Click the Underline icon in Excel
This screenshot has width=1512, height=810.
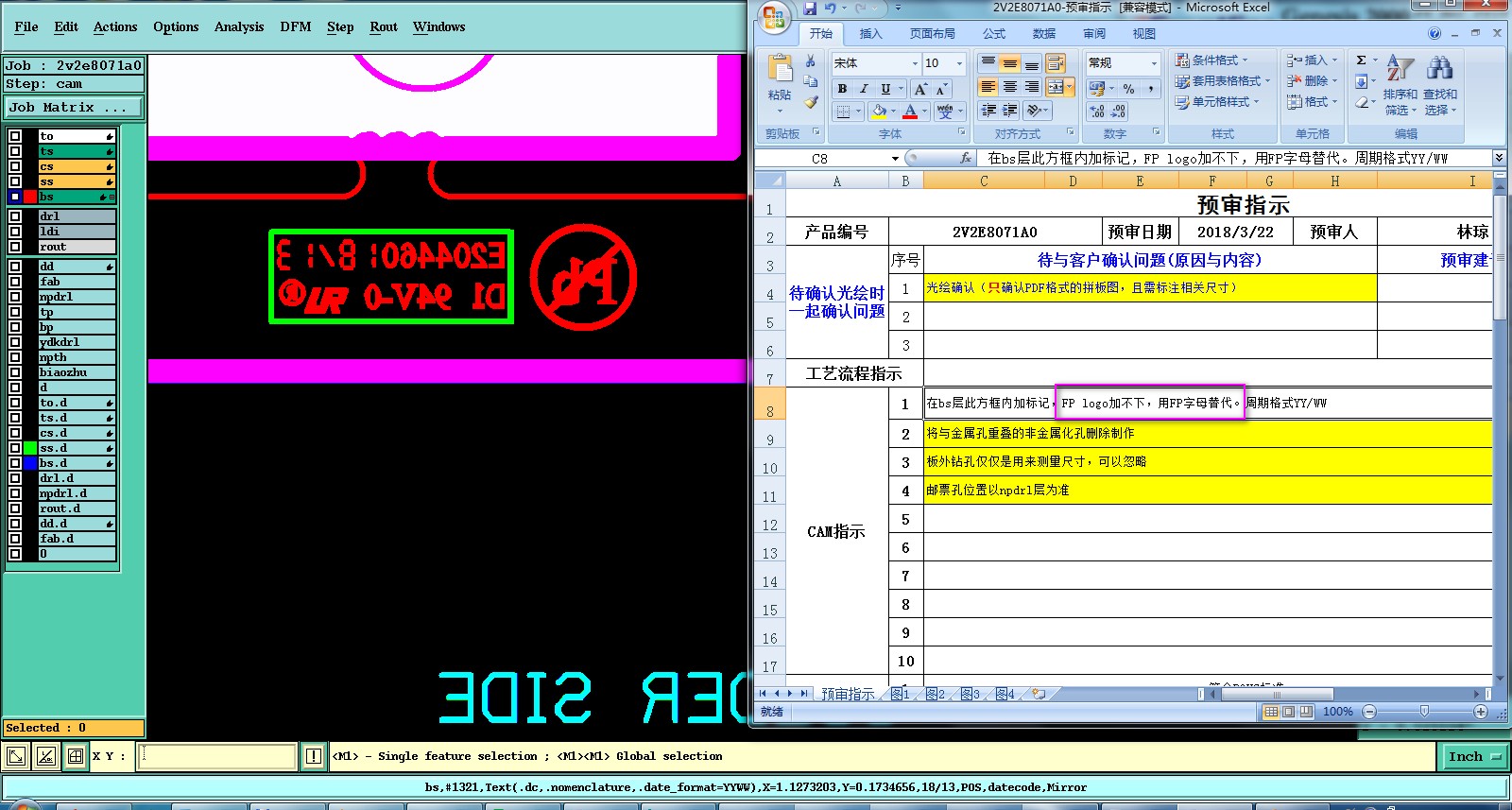click(885, 89)
